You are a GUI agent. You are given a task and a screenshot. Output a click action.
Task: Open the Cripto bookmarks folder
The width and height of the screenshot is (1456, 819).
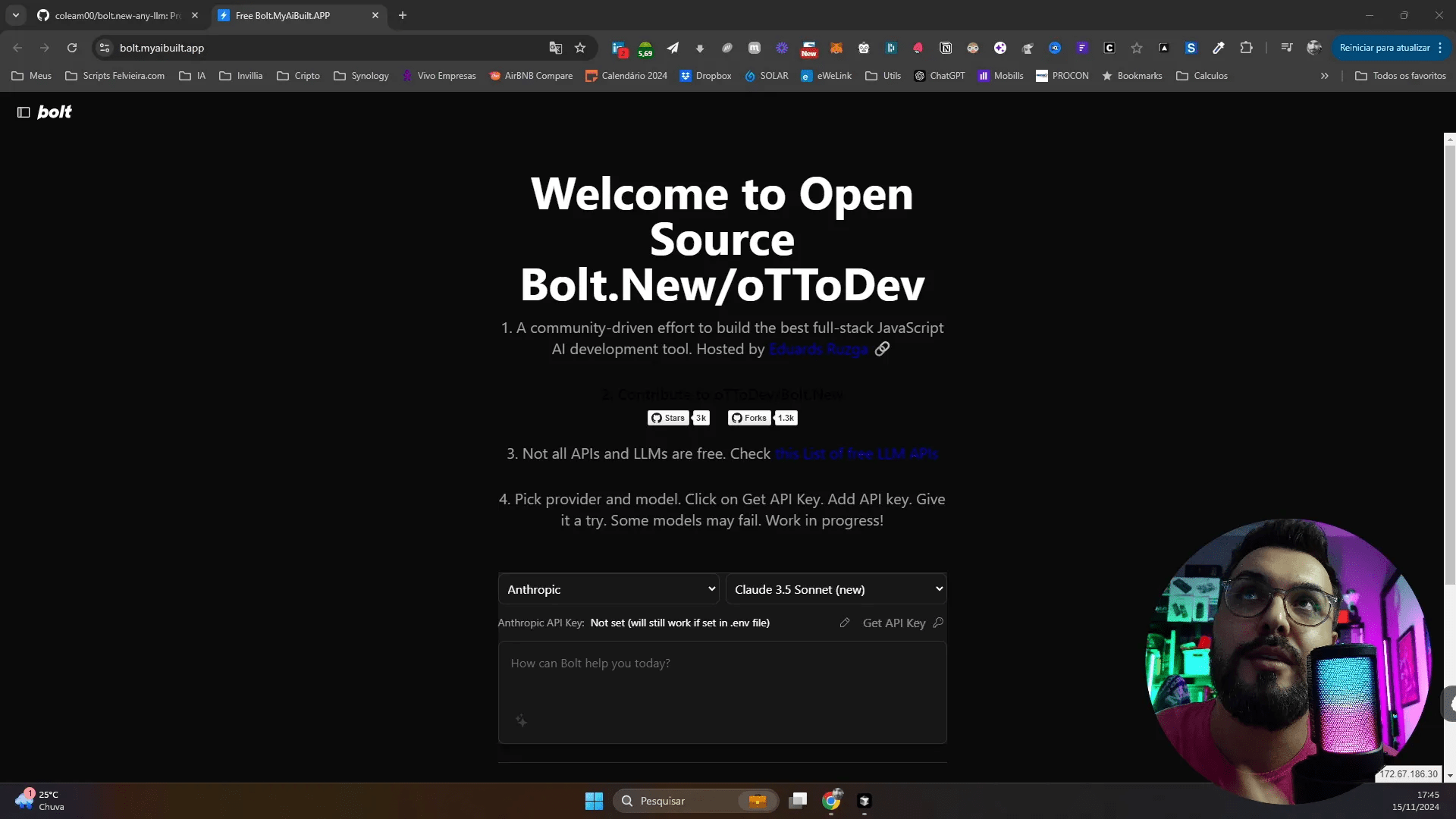pyautogui.click(x=298, y=76)
